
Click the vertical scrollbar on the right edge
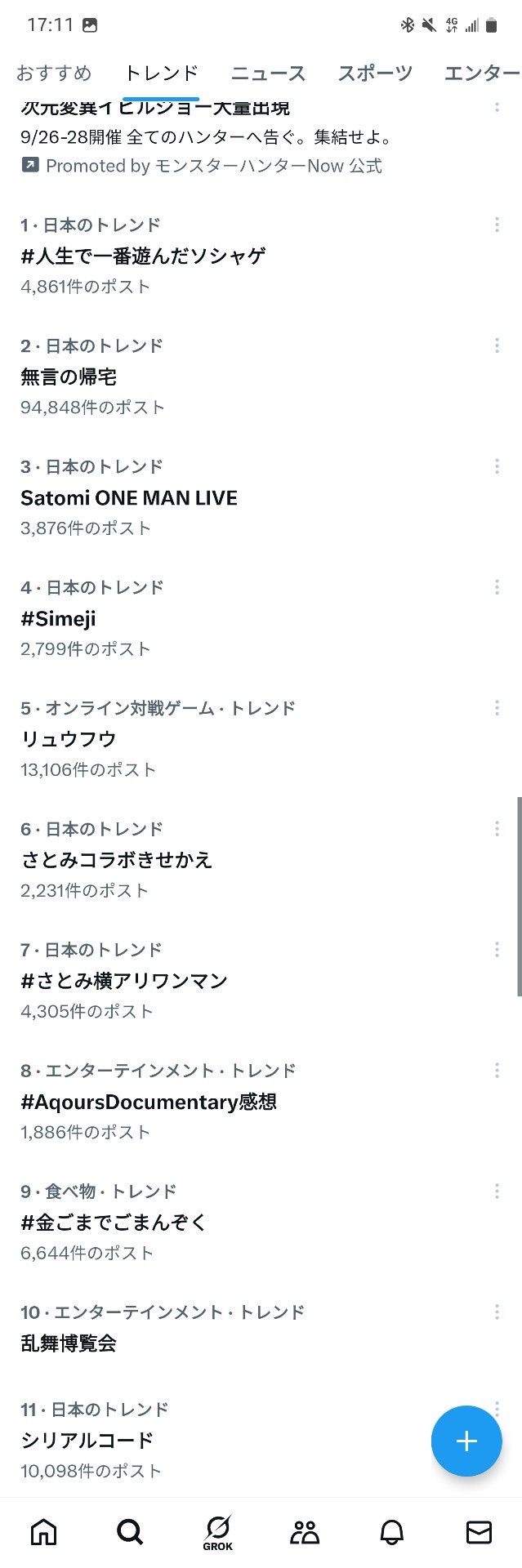[520, 896]
